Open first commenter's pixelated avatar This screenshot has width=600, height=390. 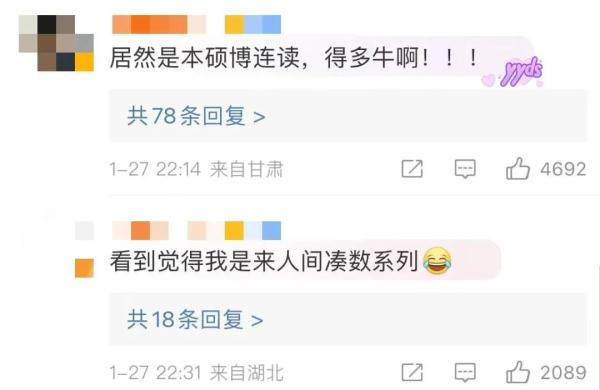(56, 43)
